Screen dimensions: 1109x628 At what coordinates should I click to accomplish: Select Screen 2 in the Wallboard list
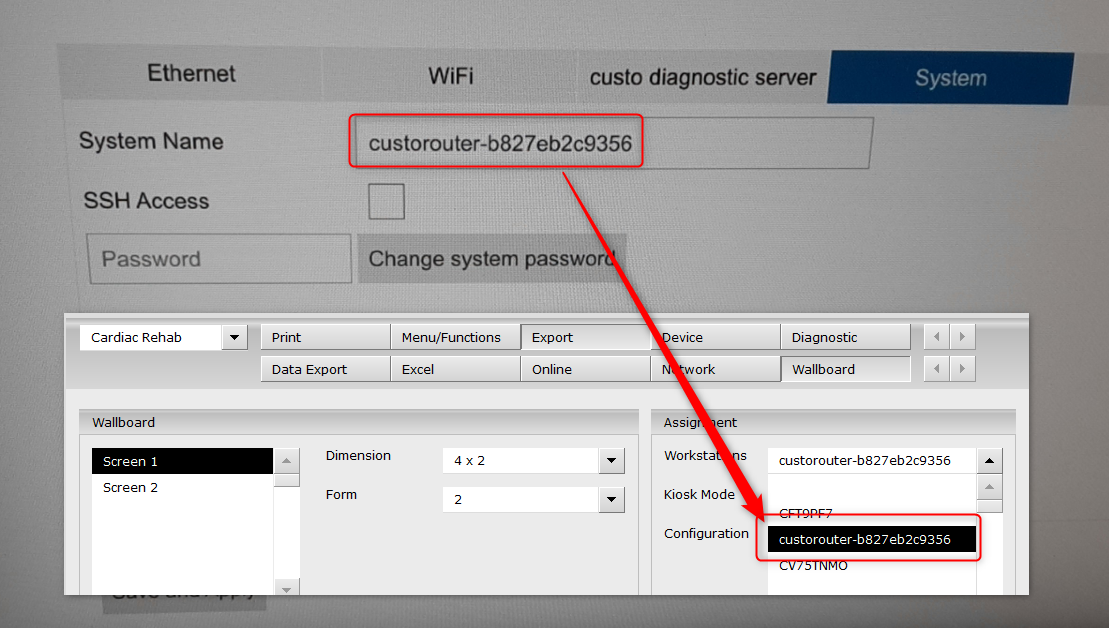(182, 487)
